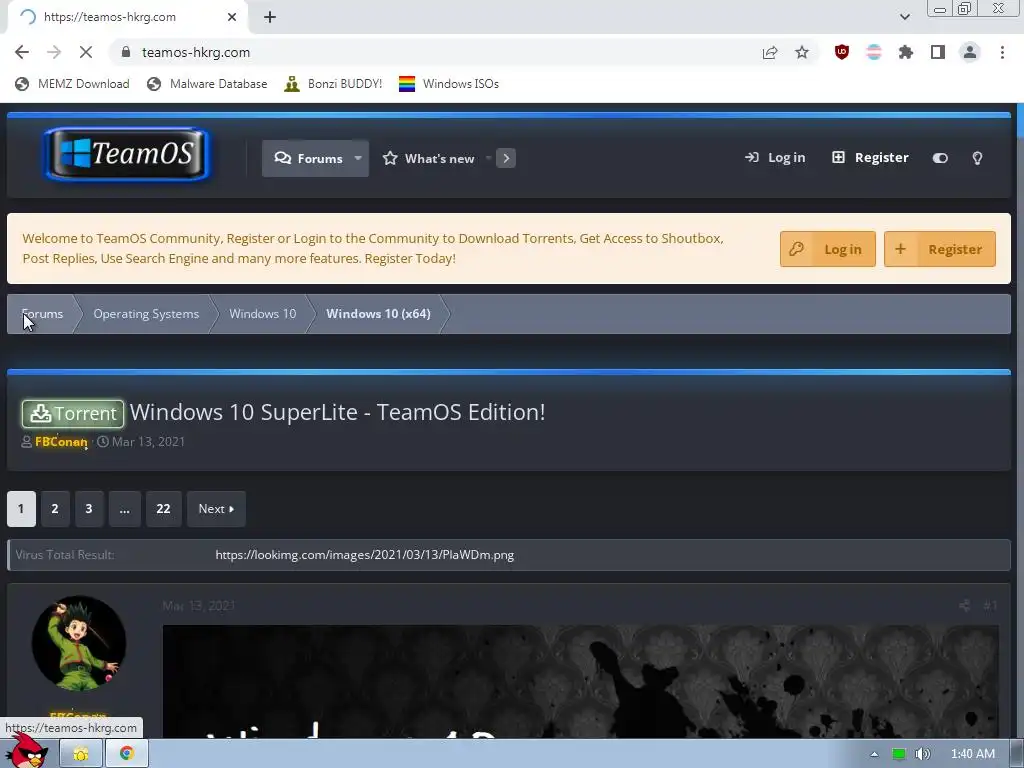Go to page 22

pyautogui.click(x=163, y=509)
